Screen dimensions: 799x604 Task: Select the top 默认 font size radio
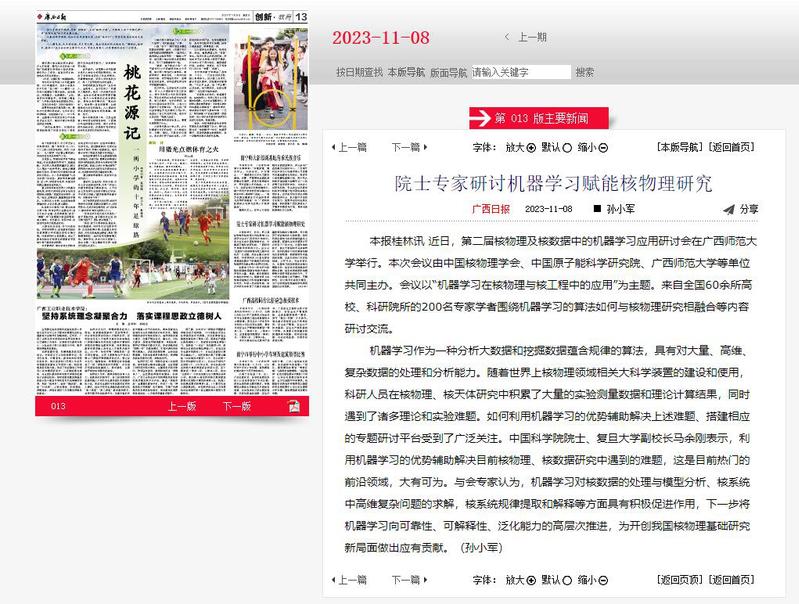pyautogui.click(x=566, y=147)
